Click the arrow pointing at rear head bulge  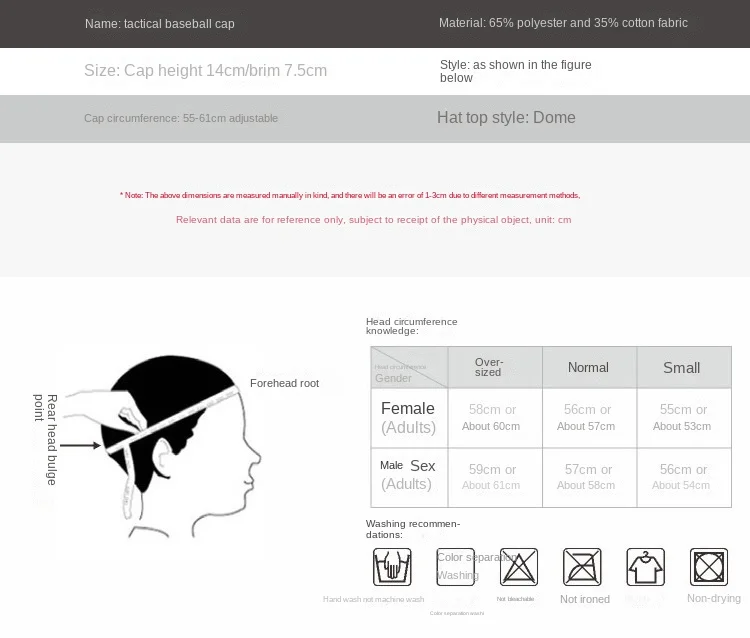(80, 446)
